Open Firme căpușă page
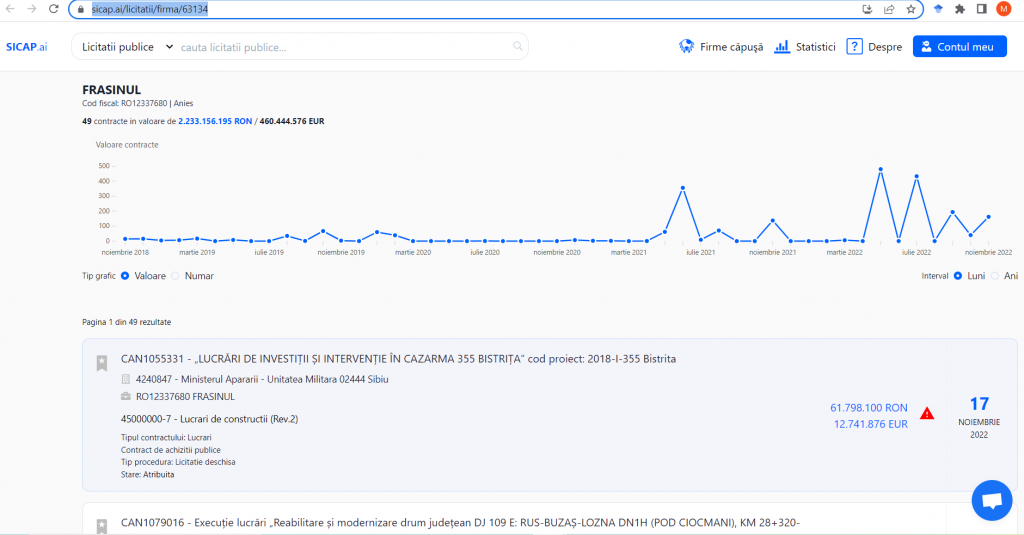The height and width of the screenshot is (535, 1024). pyautogui.click(x=720, y=47)
